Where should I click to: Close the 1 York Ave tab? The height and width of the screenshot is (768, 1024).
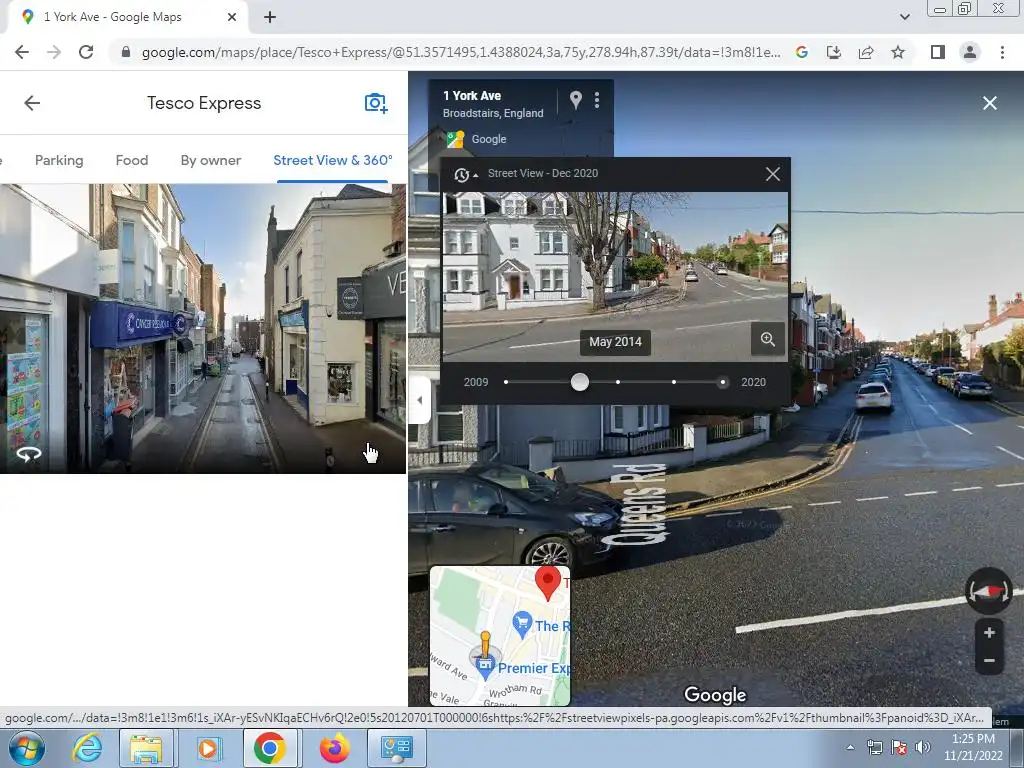pyautogui.click(x=232, y=17)
